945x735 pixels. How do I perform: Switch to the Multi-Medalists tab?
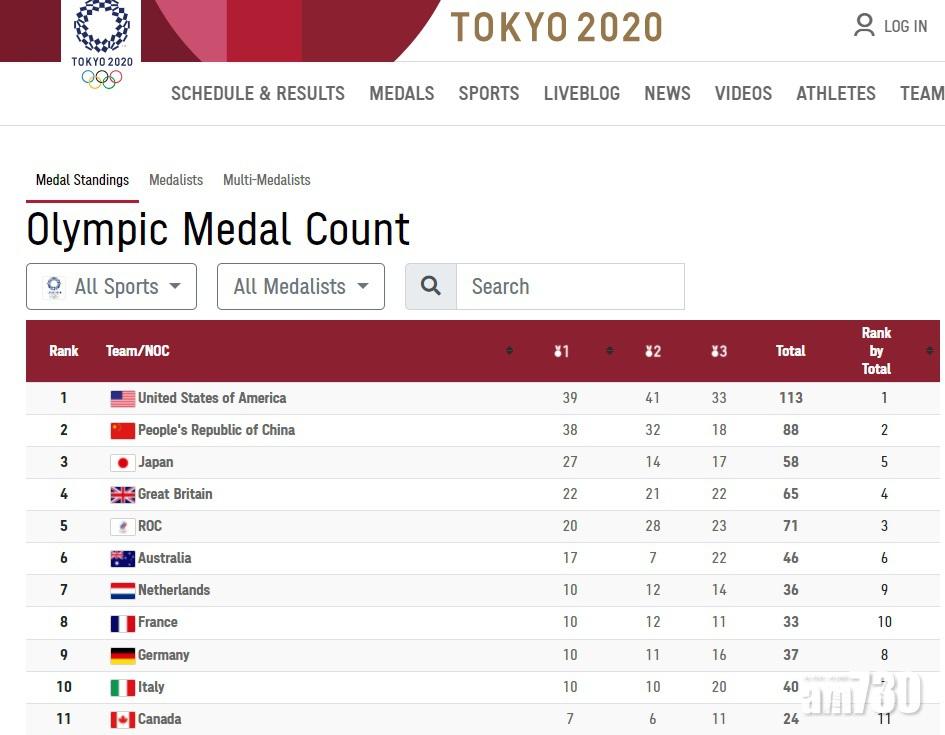coord(266,180)
